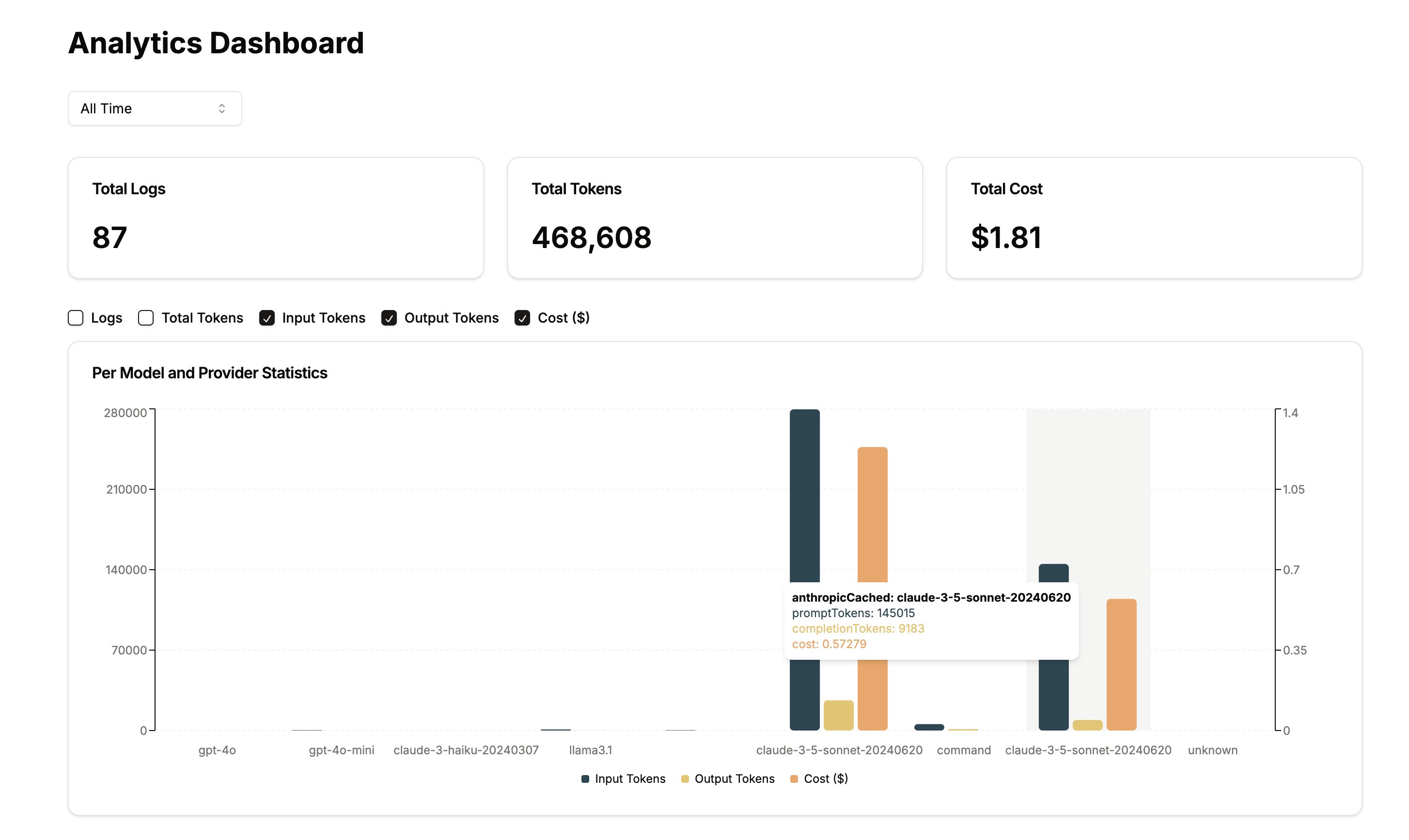Click the largest yellow output tokens bar

[838, 716]
